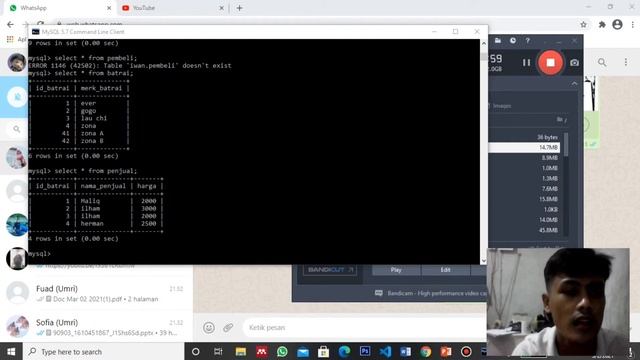Select the 36 bytes file entry in Bandicam
This screenshot has width=640, height=360.
[x=547, y=137]
